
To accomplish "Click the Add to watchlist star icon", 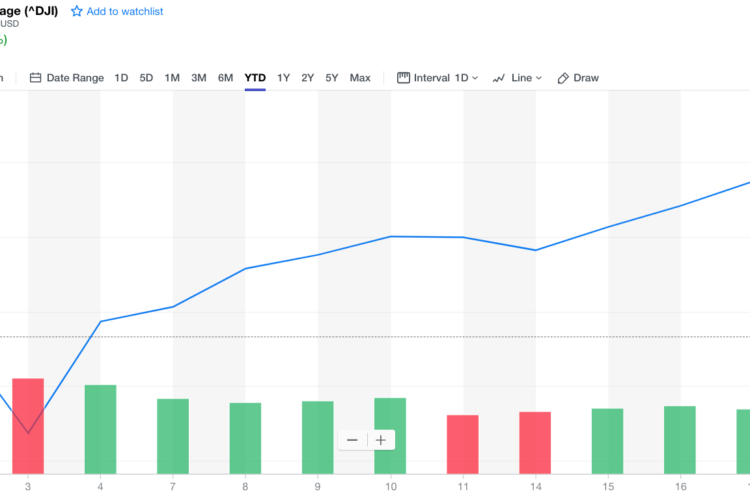I will [76, 12].
